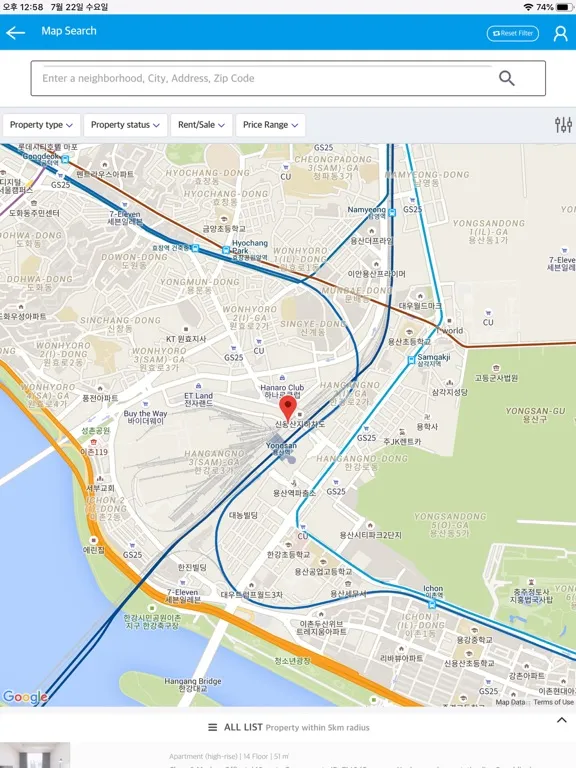The height and width of the screenshot is (768, 576).
Task: Click the 한강초등학교 school marker
Action: pyautogui.click(x=288, y=545)
